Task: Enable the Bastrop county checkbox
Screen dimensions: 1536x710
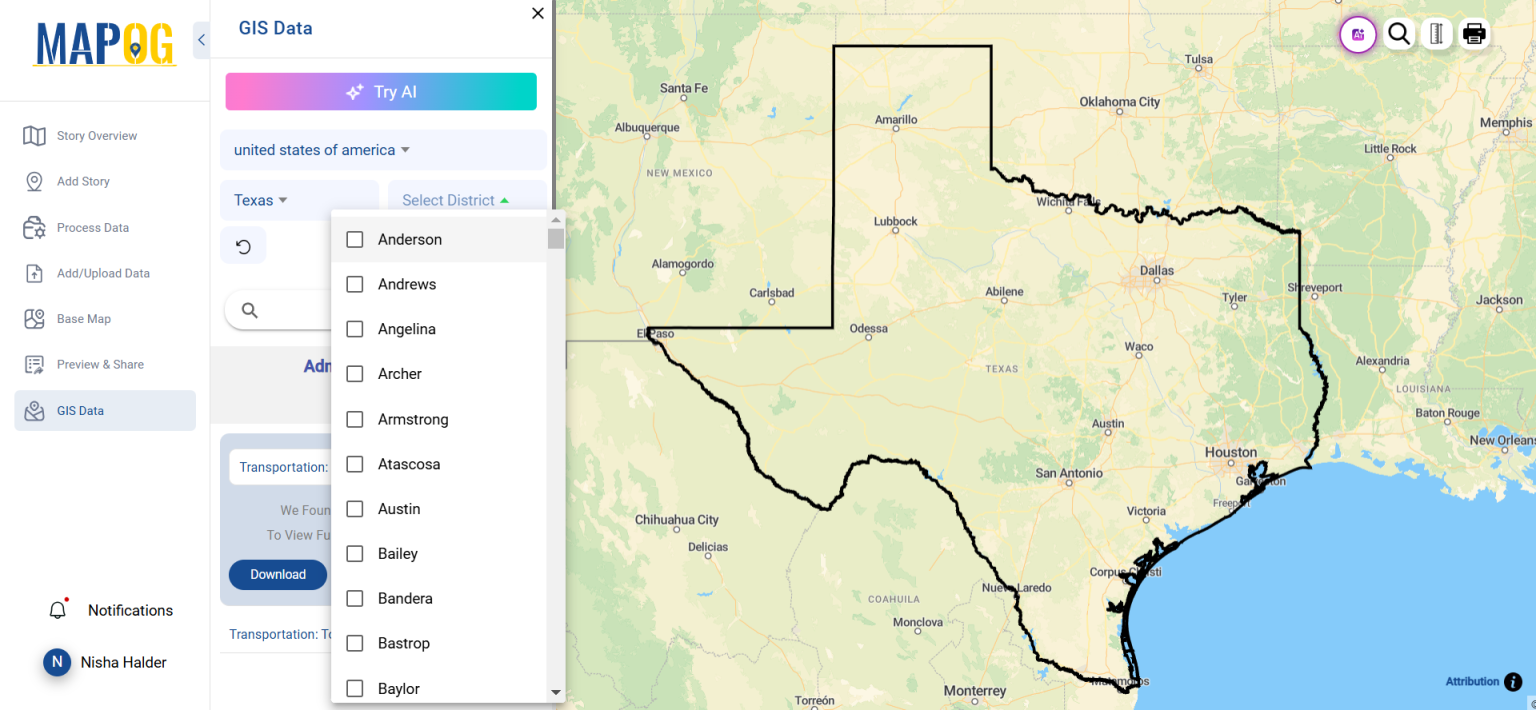Action: (354, 643)
